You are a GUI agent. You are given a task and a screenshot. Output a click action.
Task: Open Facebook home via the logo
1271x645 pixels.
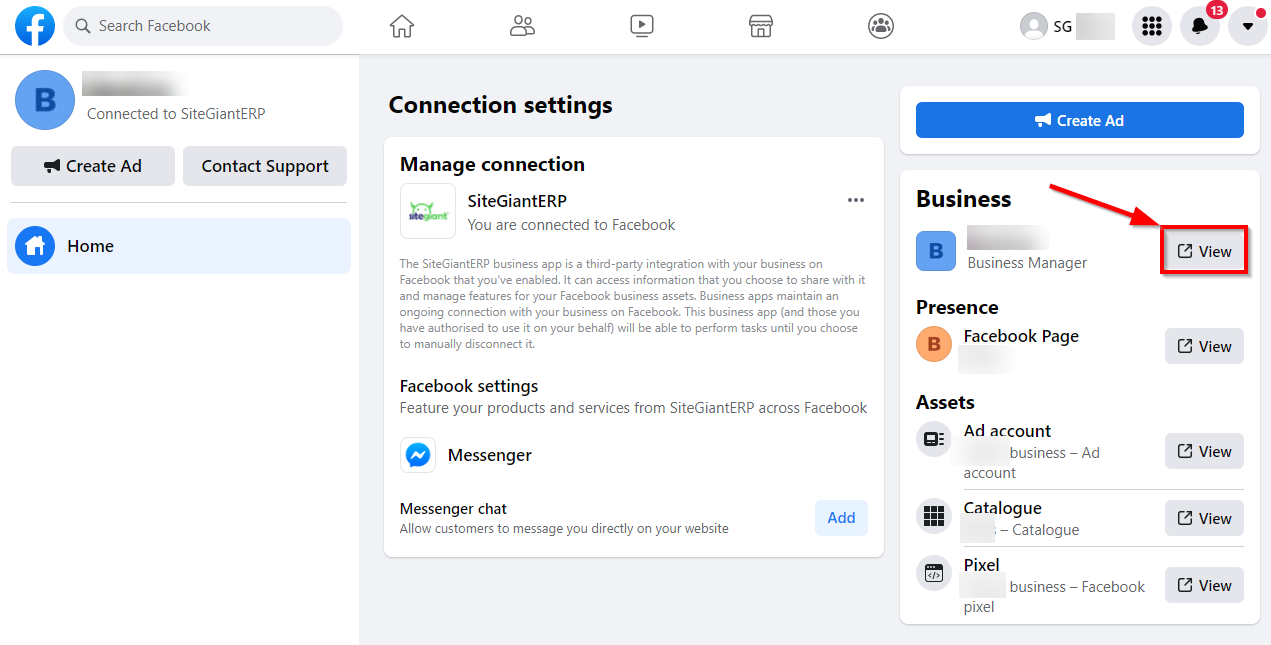[34, 26]
